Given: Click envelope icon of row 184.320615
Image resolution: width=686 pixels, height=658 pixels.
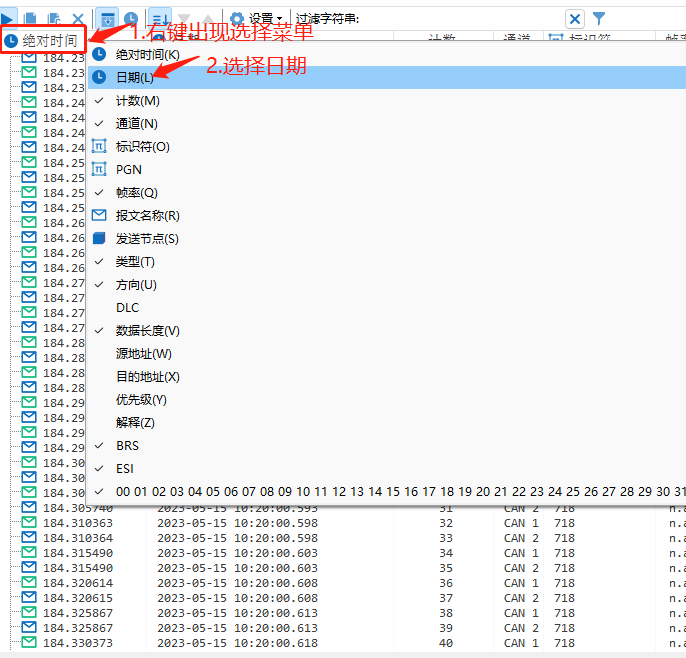Looking at the screenshot, I should click(29, 597).
